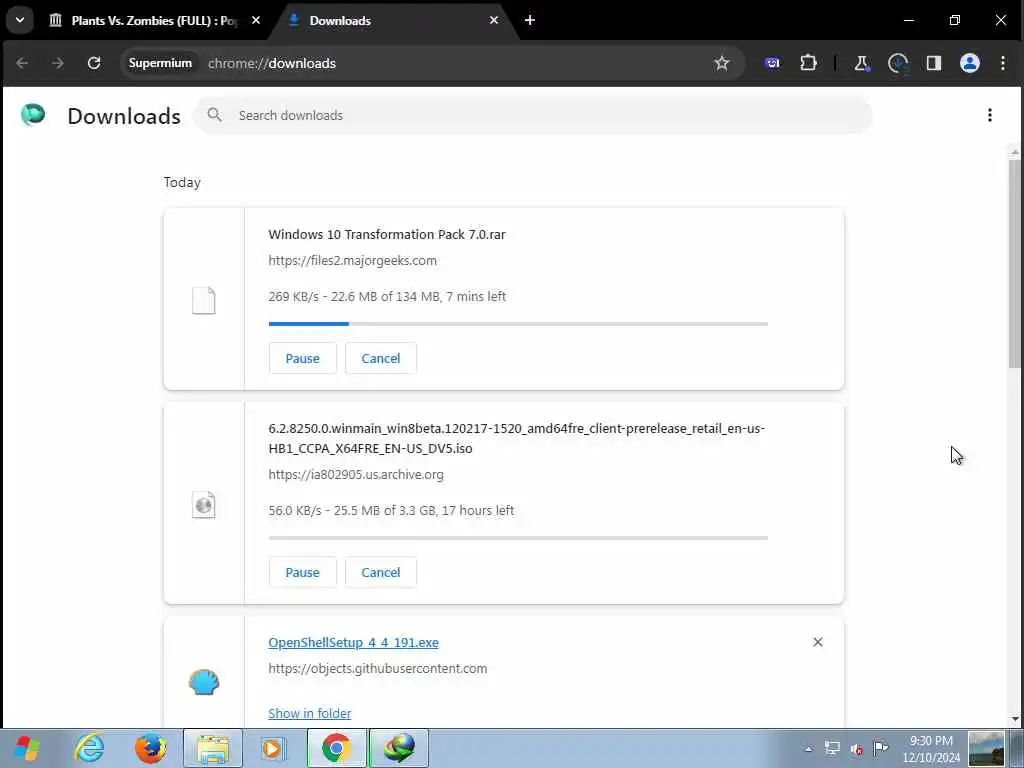Click https://objects.githubusercontent.com source URL
The height and width of the screenshot is (768, 1024).
point(377,669)
